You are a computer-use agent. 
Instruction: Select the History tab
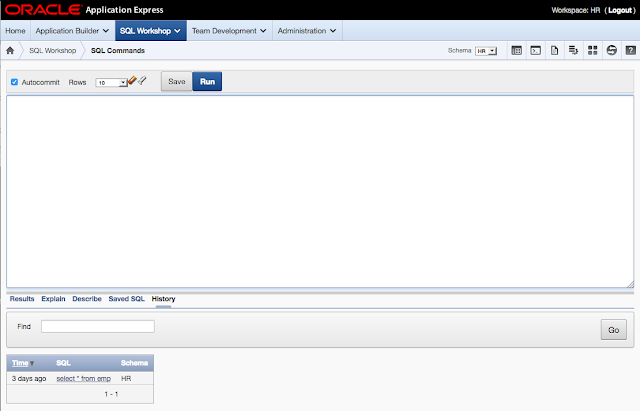click(163, 299)
